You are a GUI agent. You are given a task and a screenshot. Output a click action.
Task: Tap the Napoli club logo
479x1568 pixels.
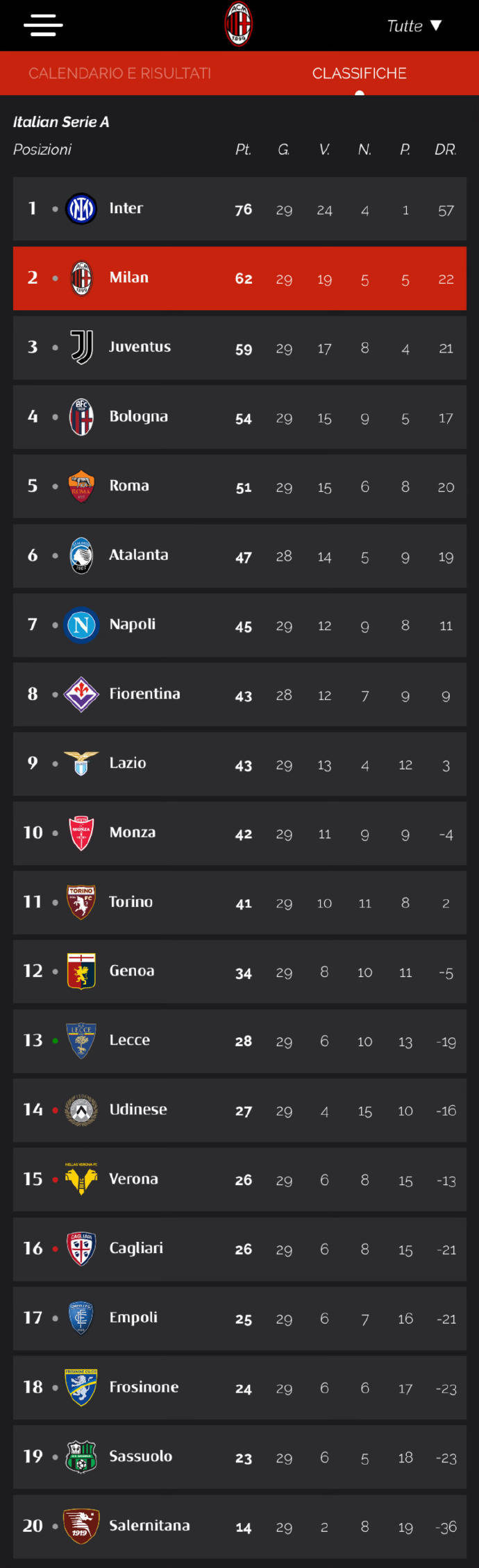[x=81, y=625]
